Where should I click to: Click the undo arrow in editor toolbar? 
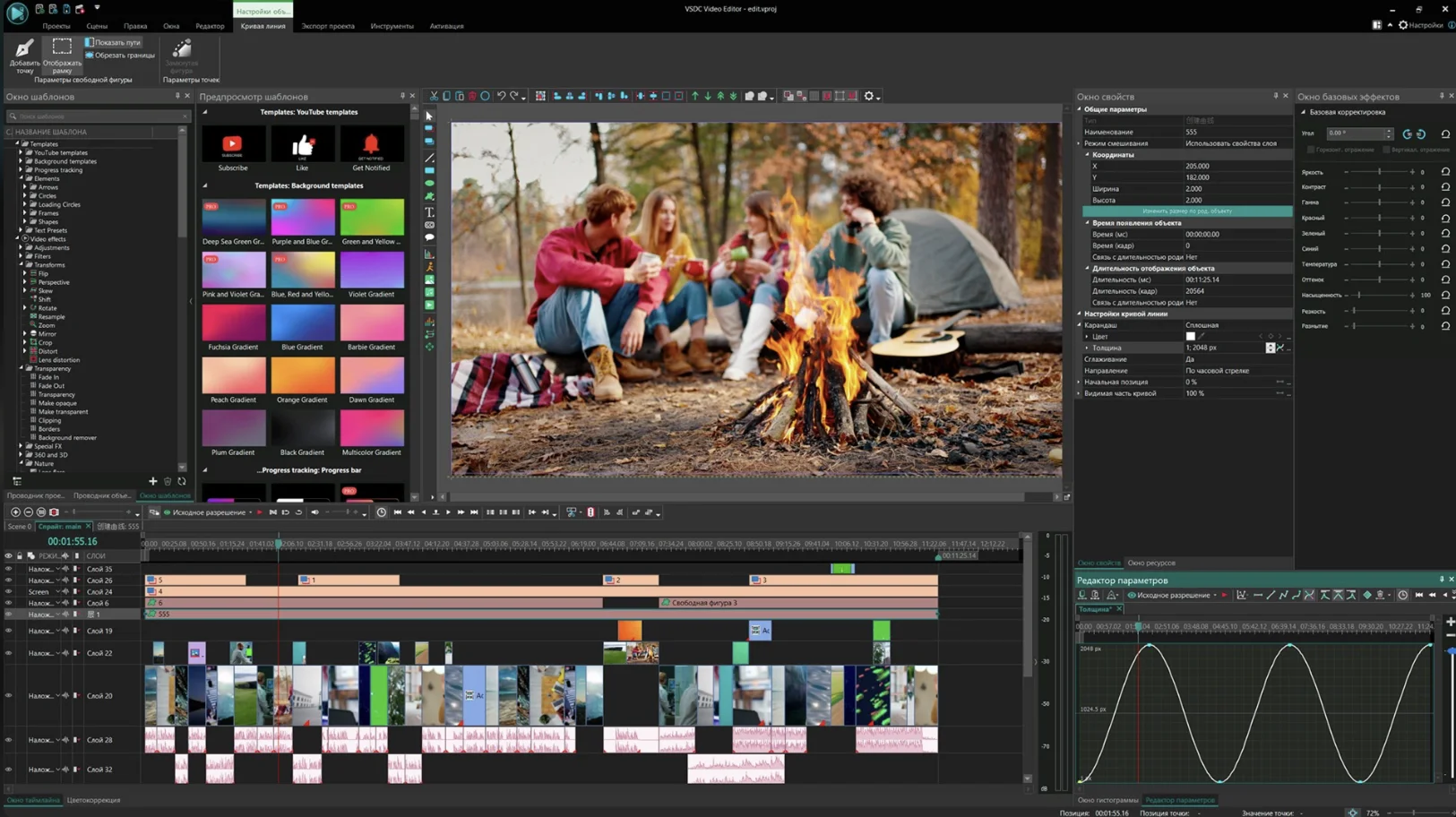[x=502, y=96]
